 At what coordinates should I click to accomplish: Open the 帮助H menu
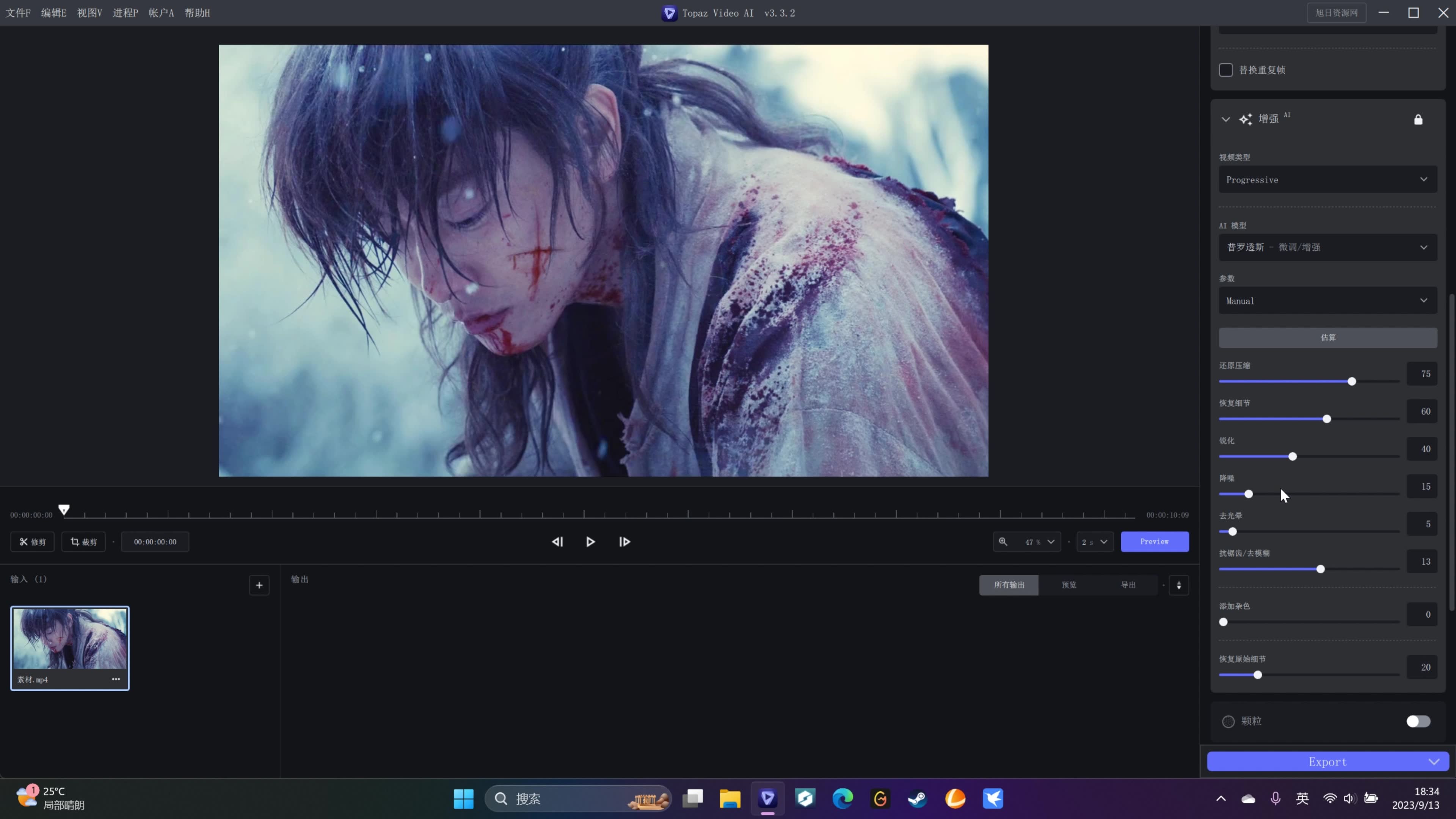(x=197, y=13)
